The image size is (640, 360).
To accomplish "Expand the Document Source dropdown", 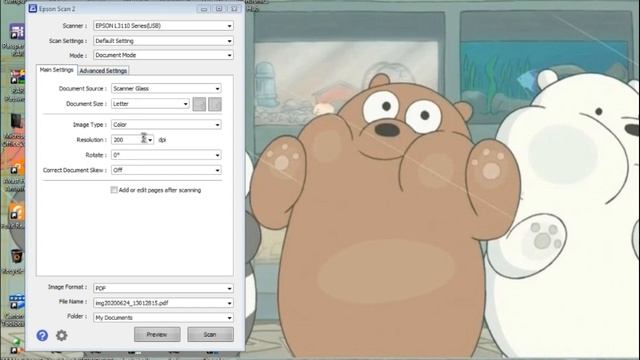I will [166, 89].
